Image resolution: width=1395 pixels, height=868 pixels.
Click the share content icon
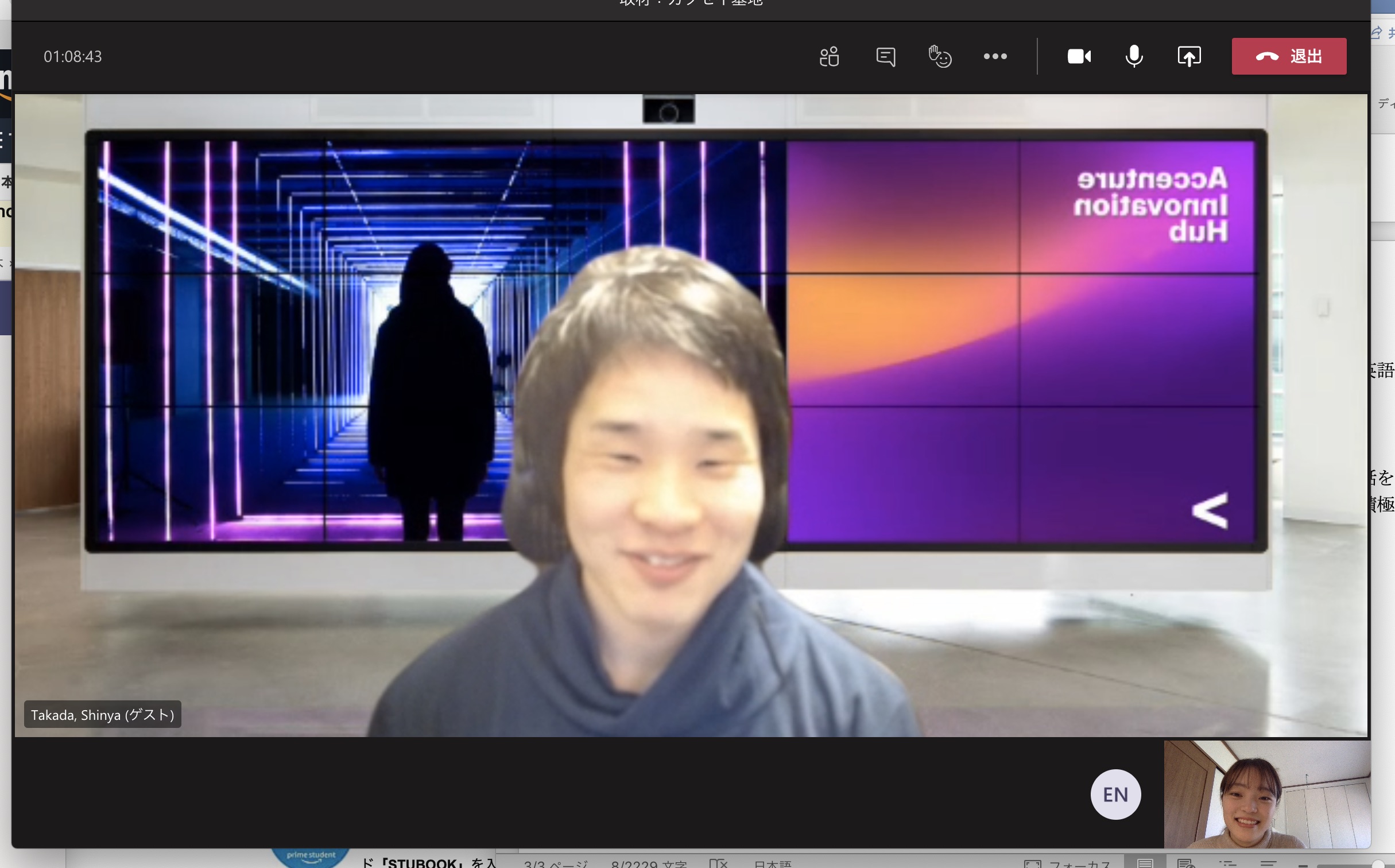[x=1189, y=56]
